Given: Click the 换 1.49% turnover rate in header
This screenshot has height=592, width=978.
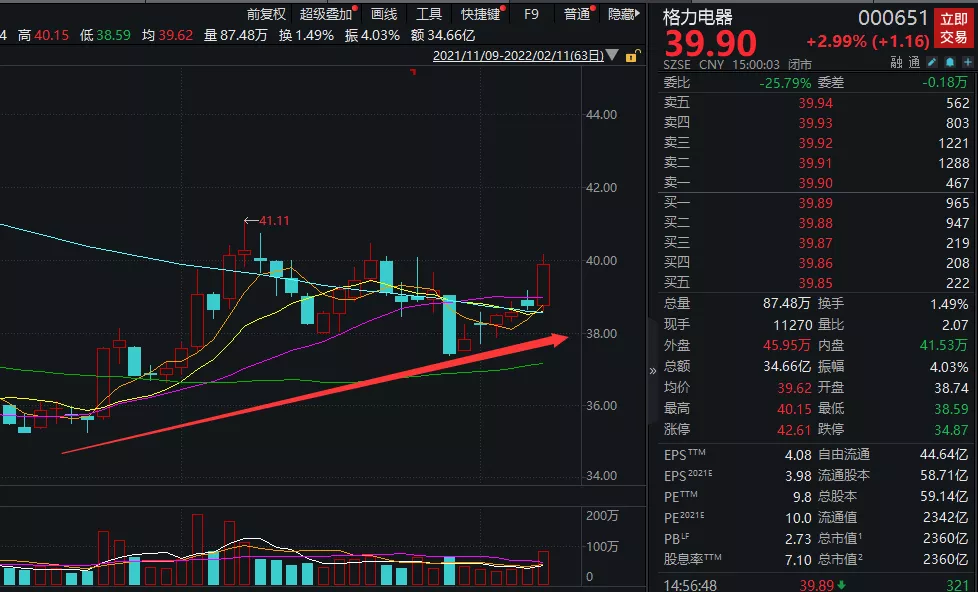Looking at the screenshot, I should (x=306, y=36).
